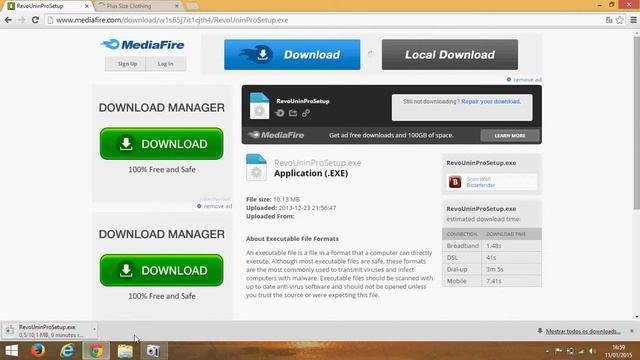Click the address bar URL
Viewport: 640px width, 360px height.
pos(172,20)
